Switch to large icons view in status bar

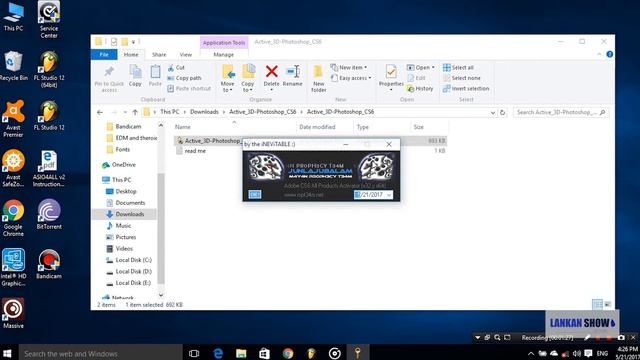[608, 304]
